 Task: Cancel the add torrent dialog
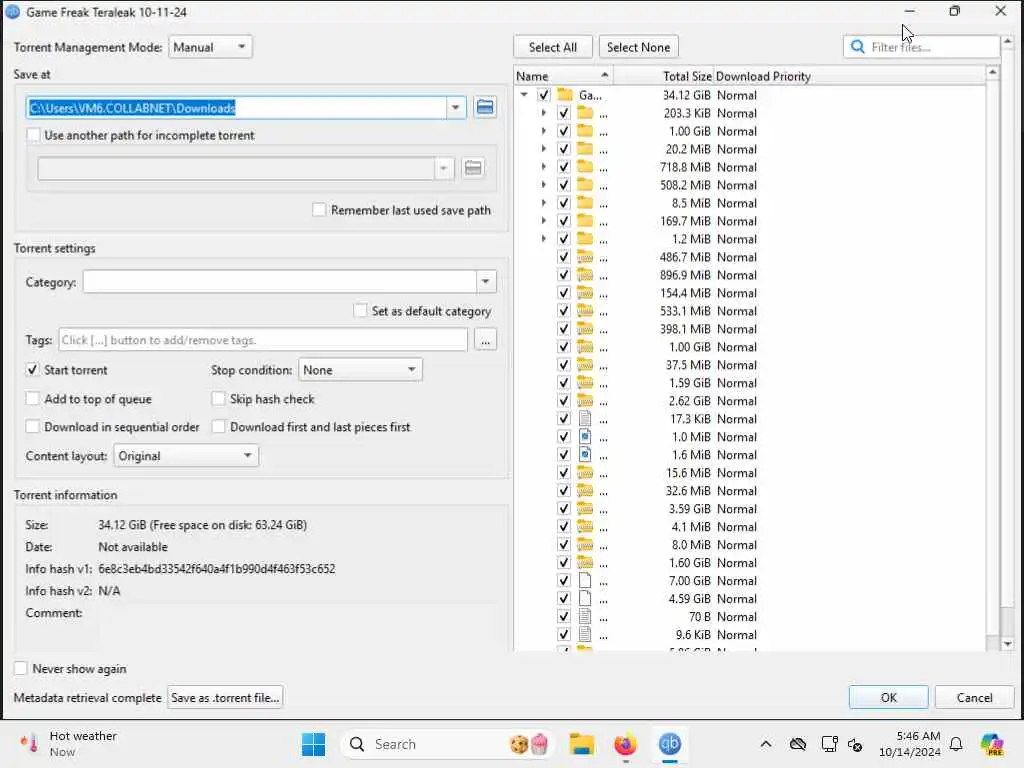[974, 697]
